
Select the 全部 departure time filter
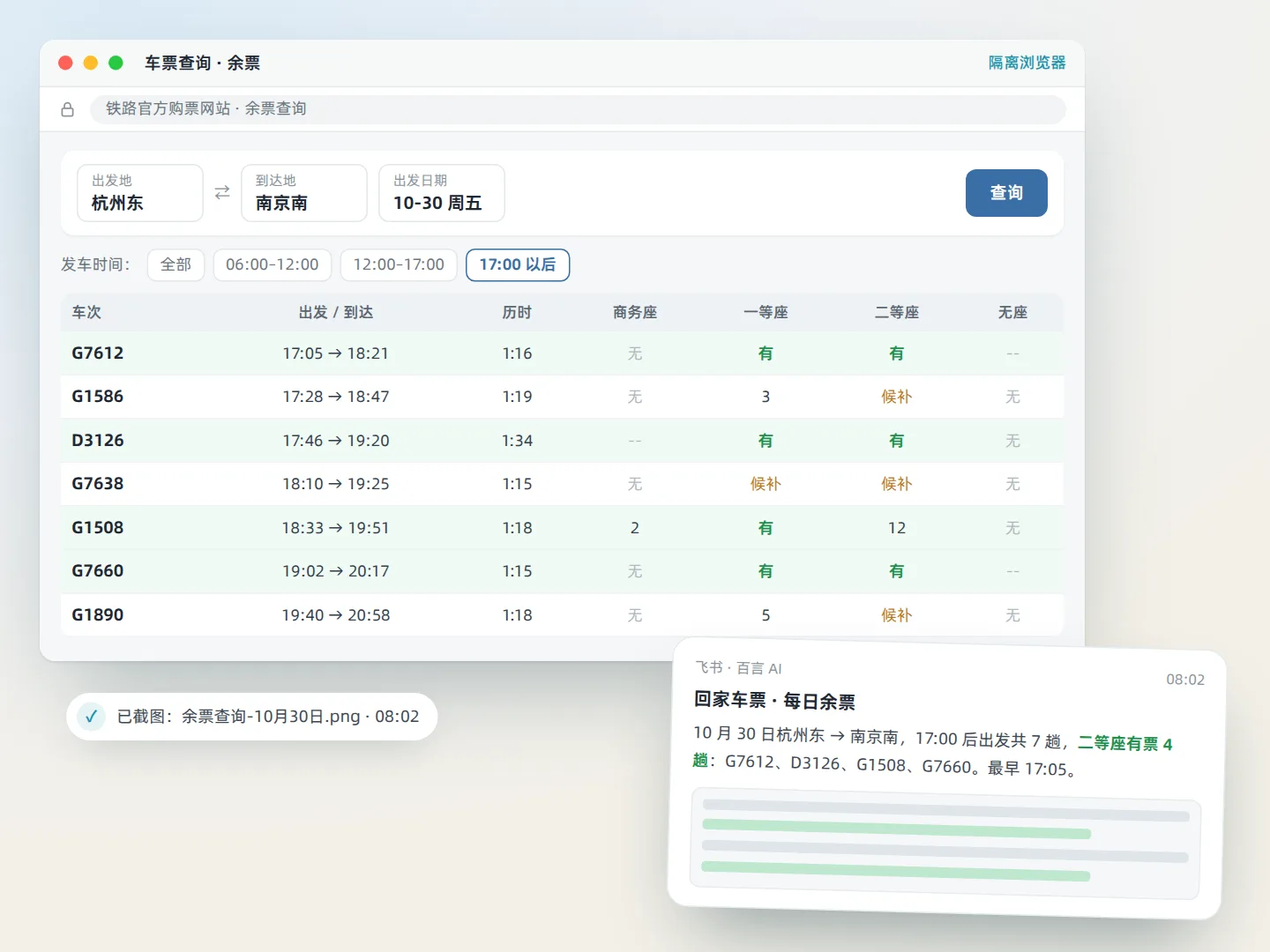[176, 264]
